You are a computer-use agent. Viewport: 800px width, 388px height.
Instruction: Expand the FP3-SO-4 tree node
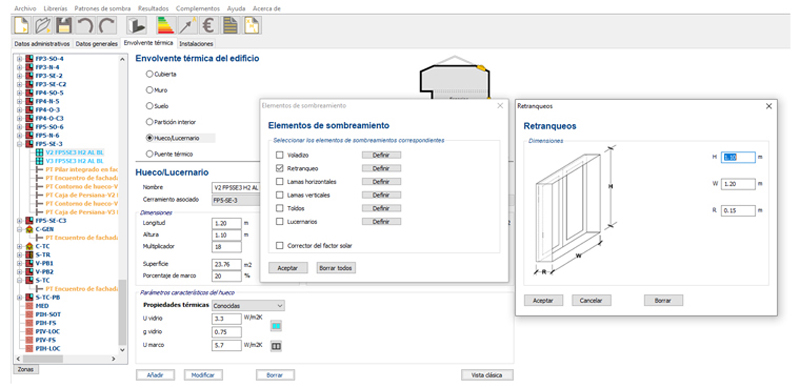tap(20, 59)
